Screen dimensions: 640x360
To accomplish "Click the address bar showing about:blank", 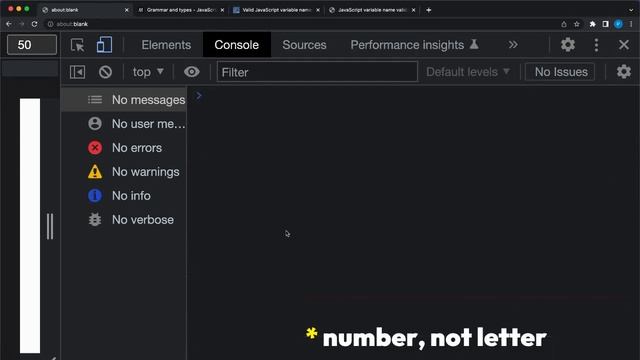I will [301, 24].
